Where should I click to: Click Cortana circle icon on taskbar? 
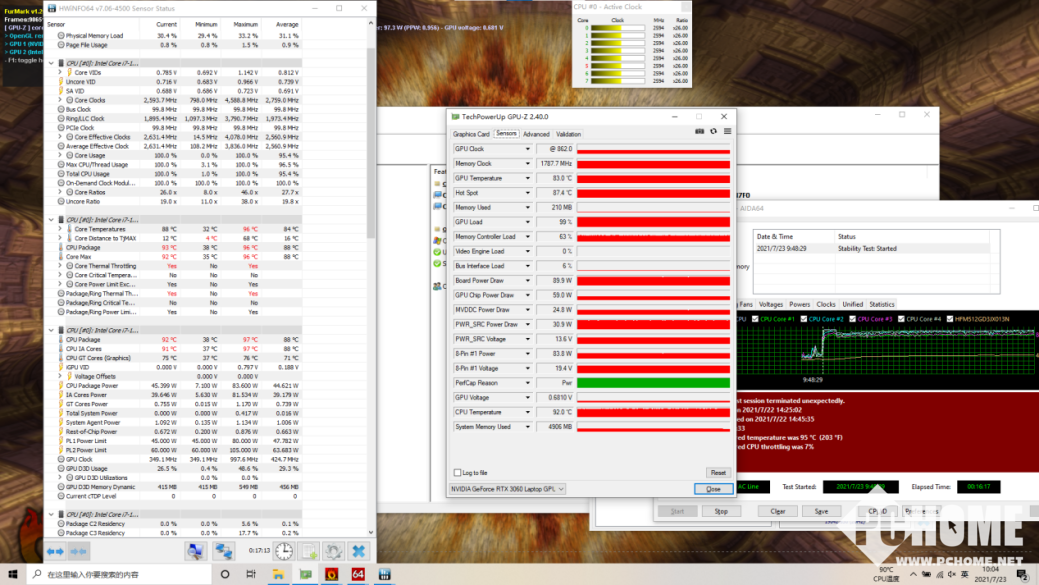[225, 574]
